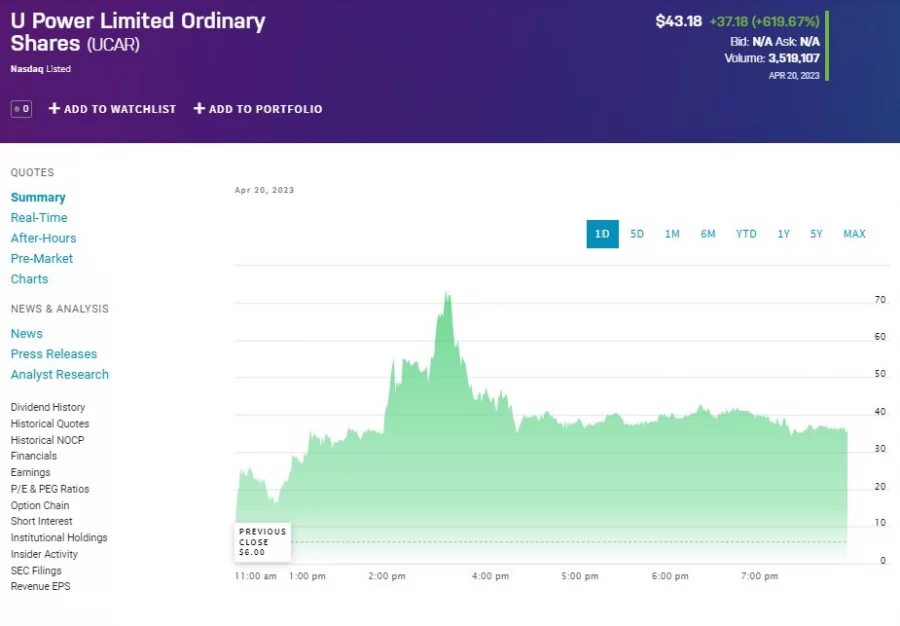View Institutional Holdings data

[60, 537]
